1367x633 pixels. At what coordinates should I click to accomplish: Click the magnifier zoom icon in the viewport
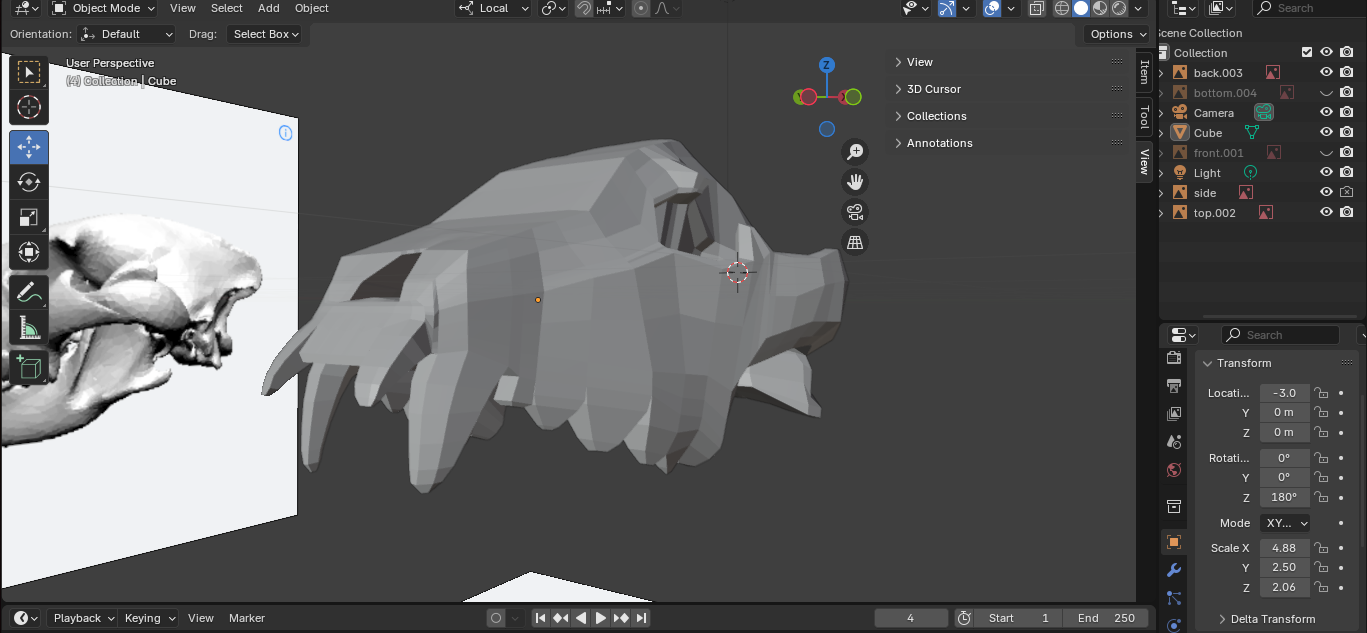[x=854, y=151]
